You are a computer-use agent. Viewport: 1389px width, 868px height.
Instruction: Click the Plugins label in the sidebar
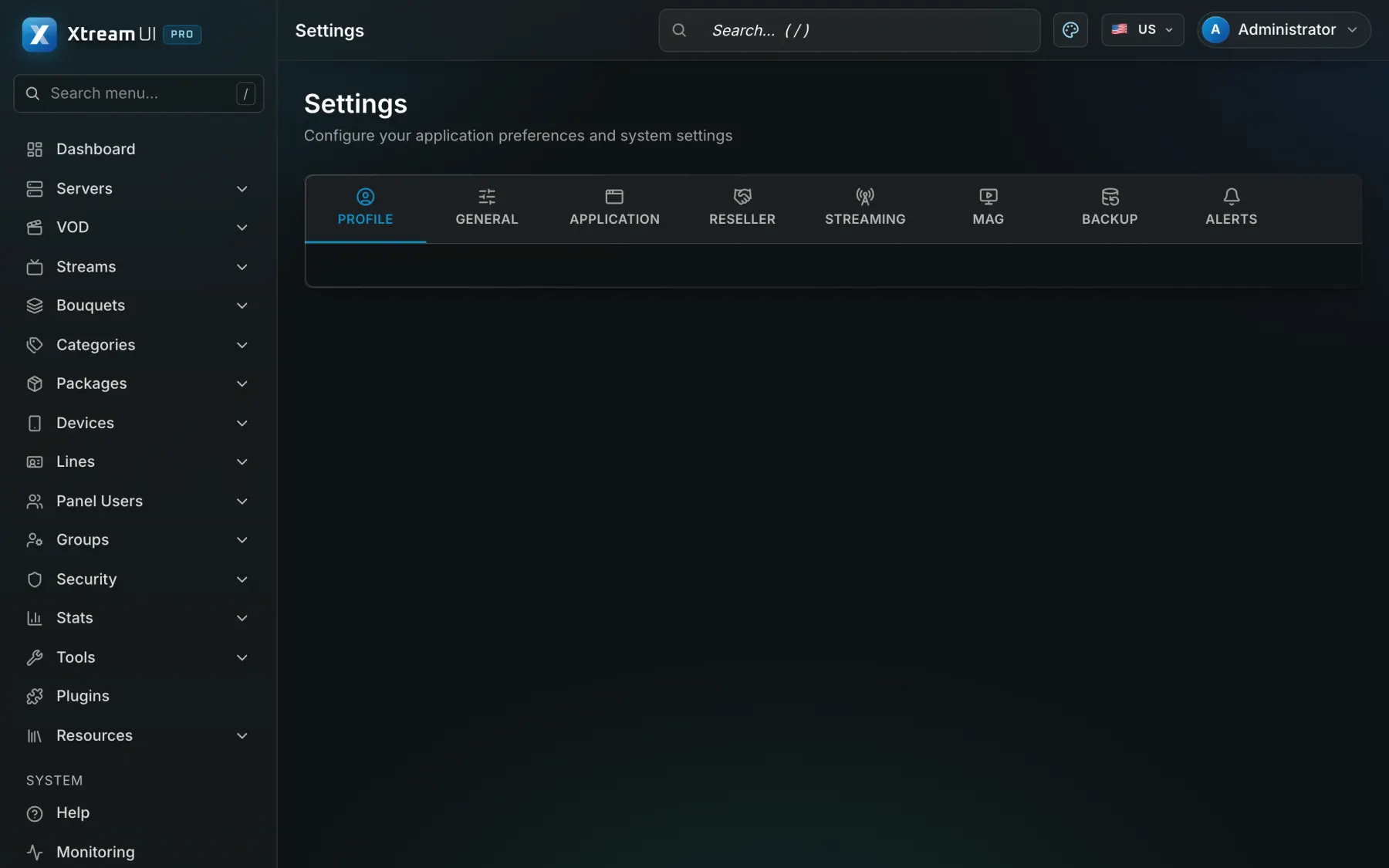pyautogui.click(x=83, y=696)
